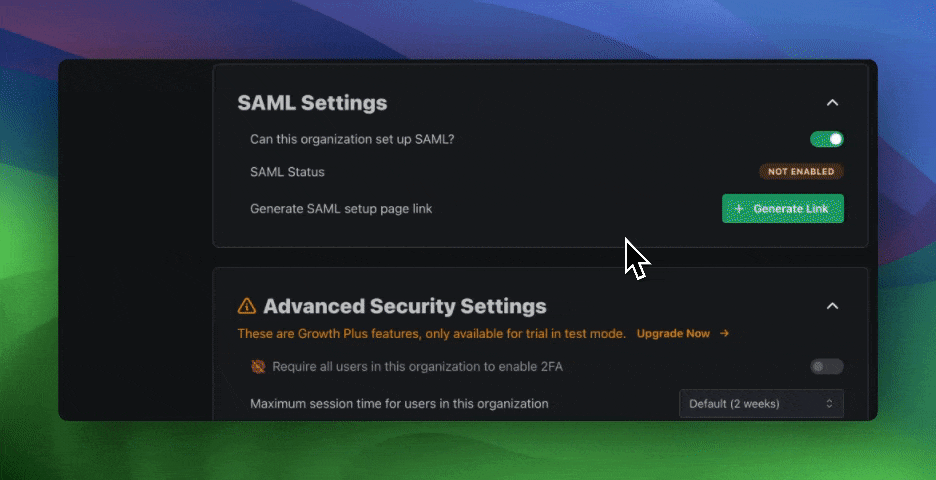
Task: Click the Generate SAML setup page link label
Action: 341,209
